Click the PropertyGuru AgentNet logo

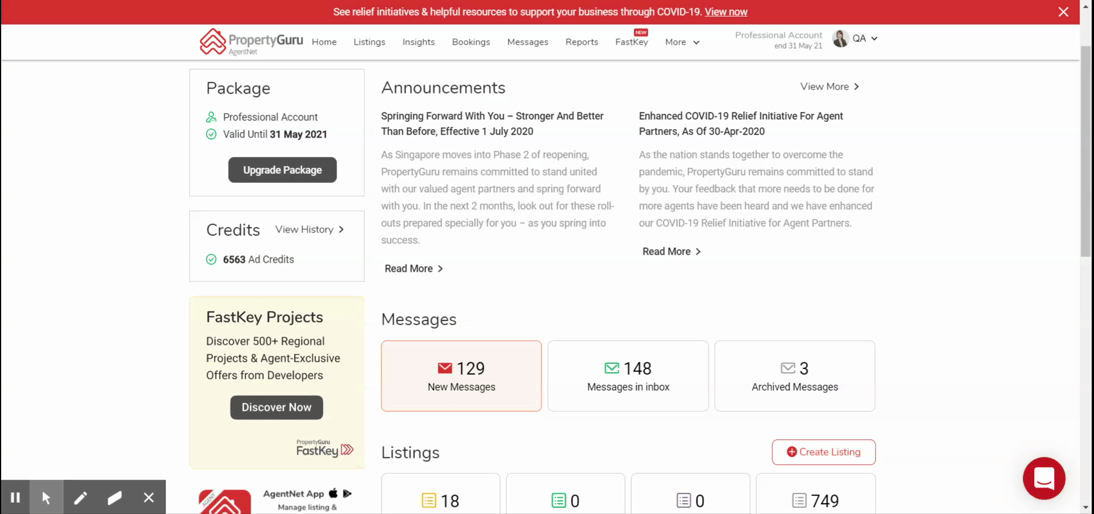point(251,42)
